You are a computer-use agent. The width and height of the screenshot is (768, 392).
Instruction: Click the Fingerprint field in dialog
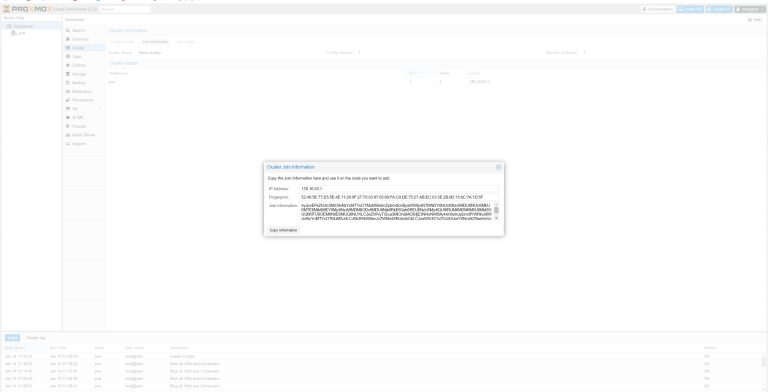(x=399, y=197)
